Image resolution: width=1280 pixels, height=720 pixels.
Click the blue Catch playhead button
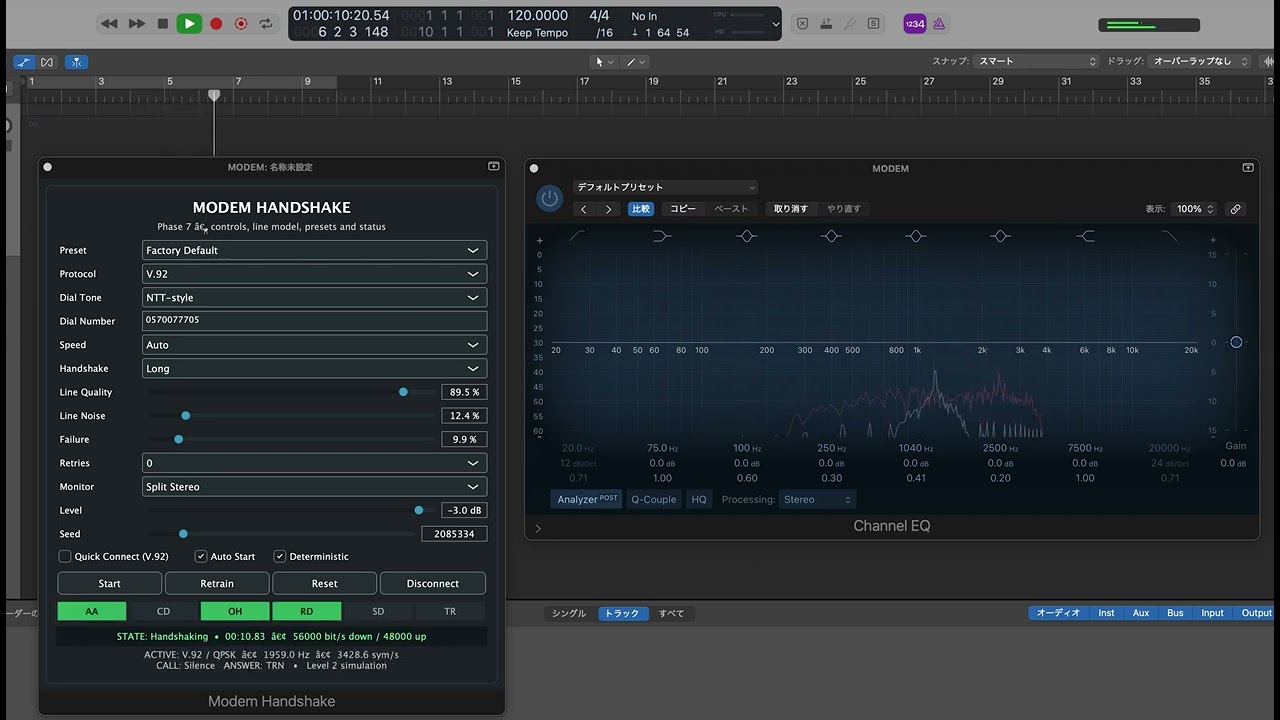coord(77,62)
